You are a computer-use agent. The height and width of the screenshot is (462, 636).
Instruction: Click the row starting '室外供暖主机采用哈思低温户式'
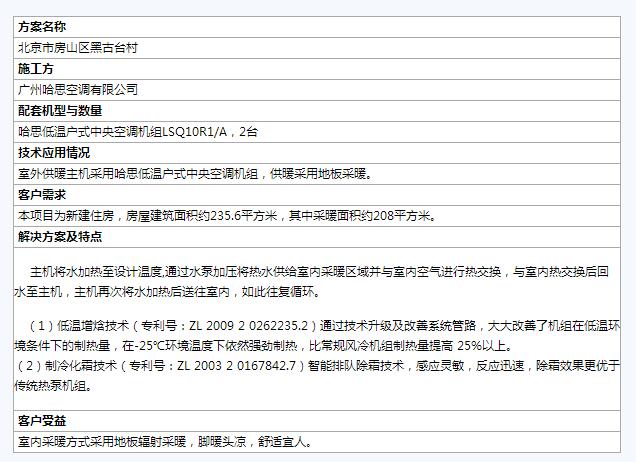point(317,174)
